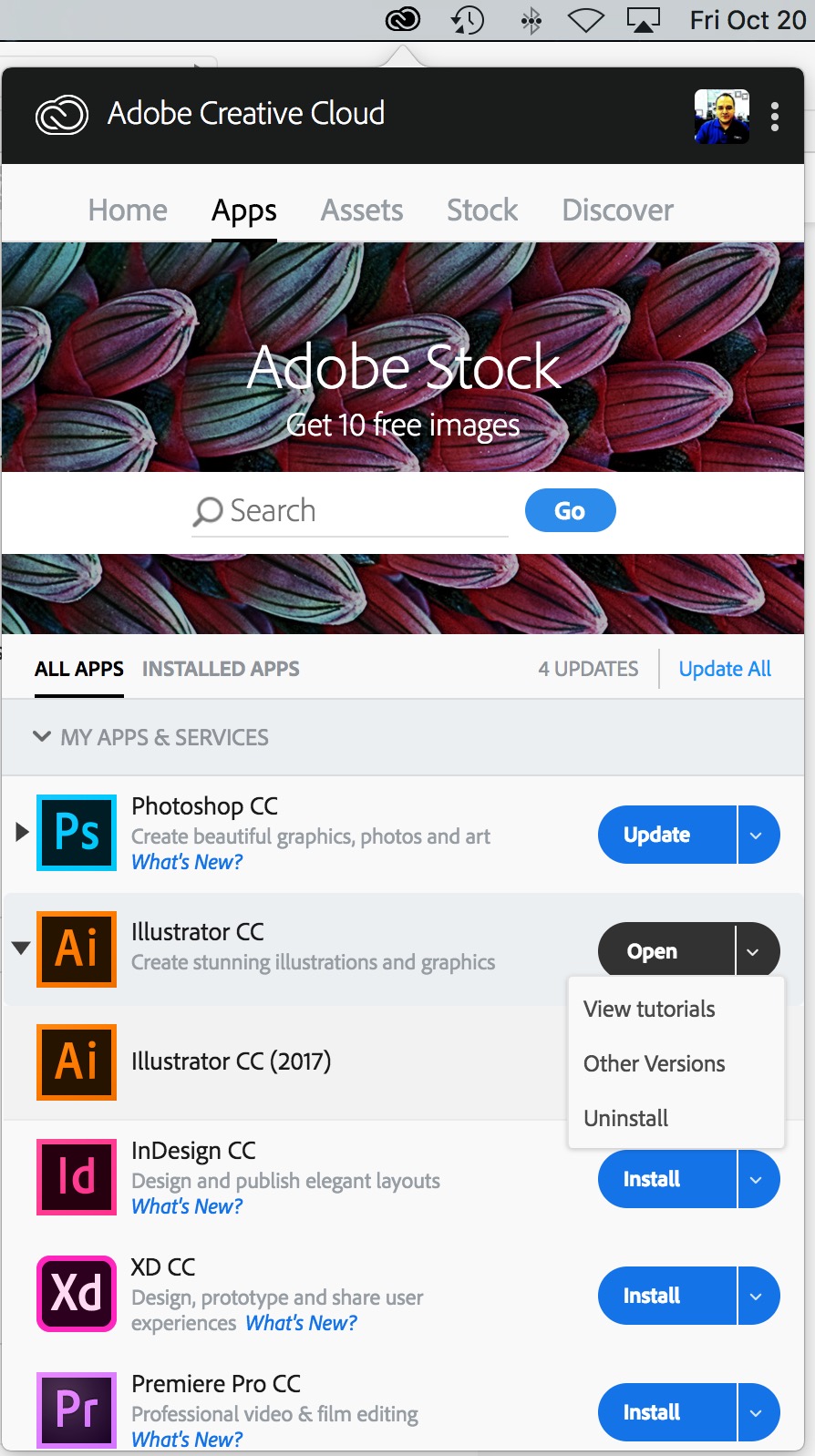The image size is (815, 1456).
Task: Select the Installed Apps tab
Action: [221, 669]
